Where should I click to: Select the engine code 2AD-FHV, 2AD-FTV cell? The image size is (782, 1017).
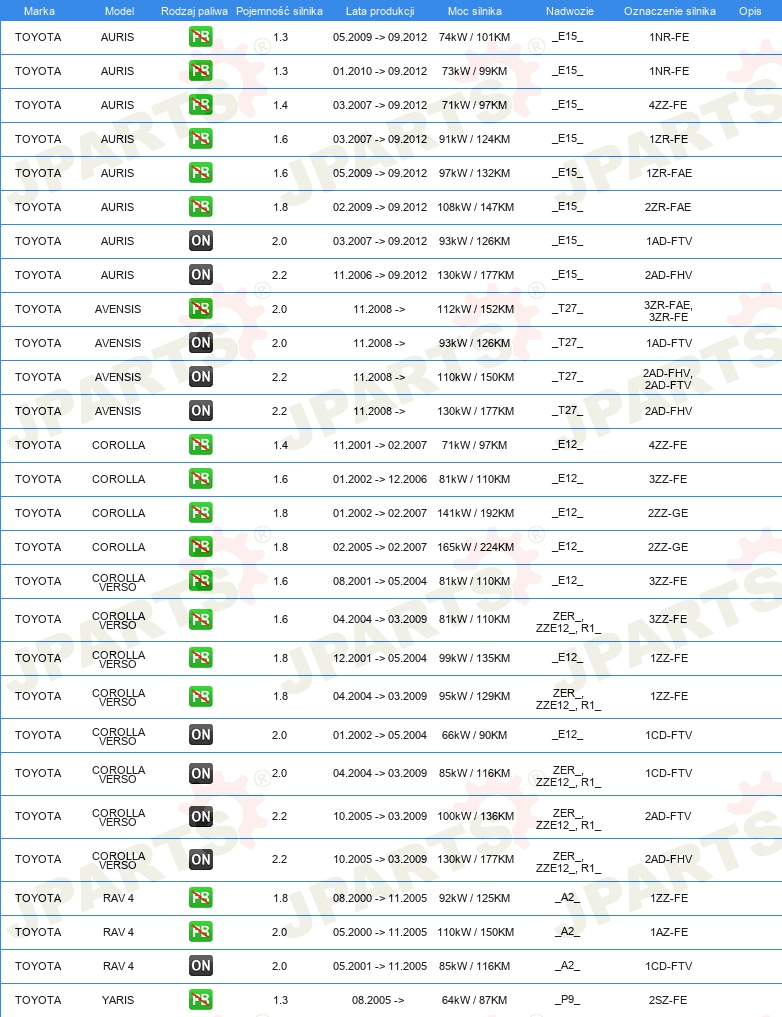[x=668, y=379]
